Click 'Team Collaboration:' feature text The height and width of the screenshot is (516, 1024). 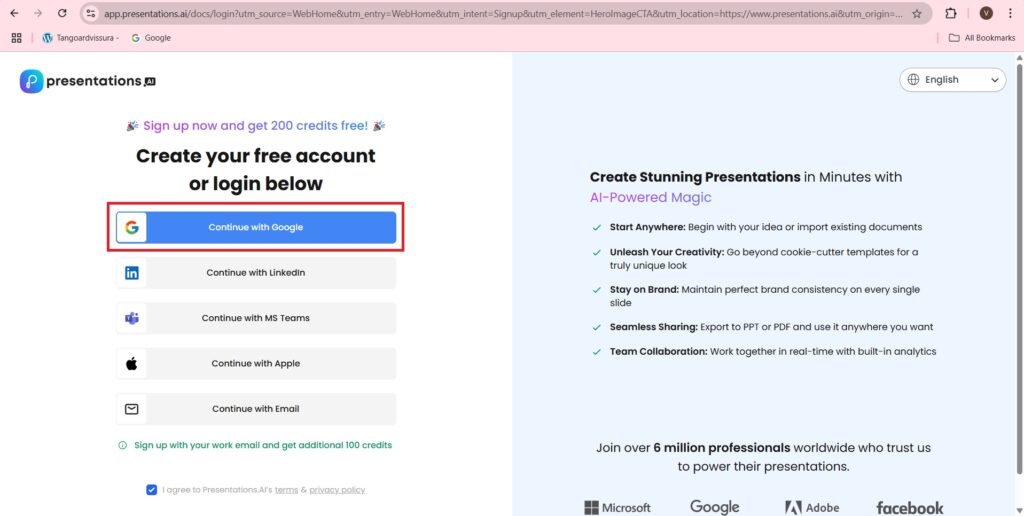pyautogui.click(x=658, y=351)
